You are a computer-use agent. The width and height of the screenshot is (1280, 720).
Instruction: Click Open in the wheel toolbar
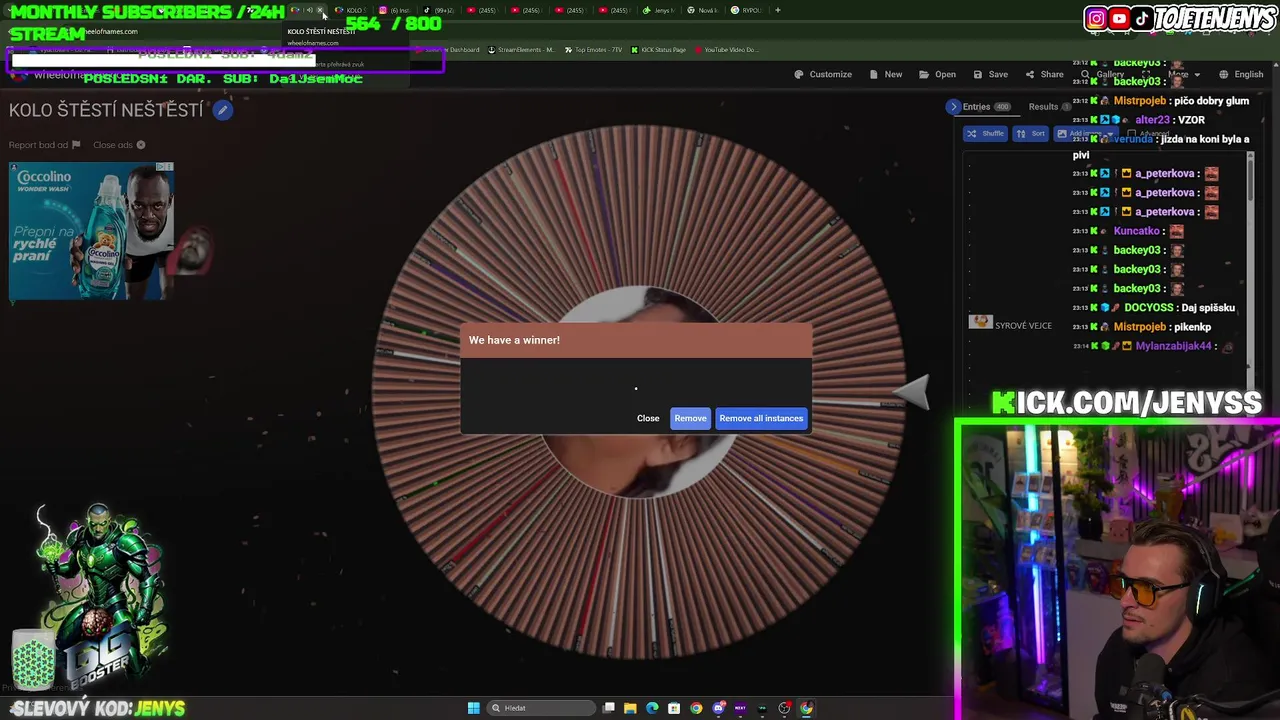pos(938,74)
